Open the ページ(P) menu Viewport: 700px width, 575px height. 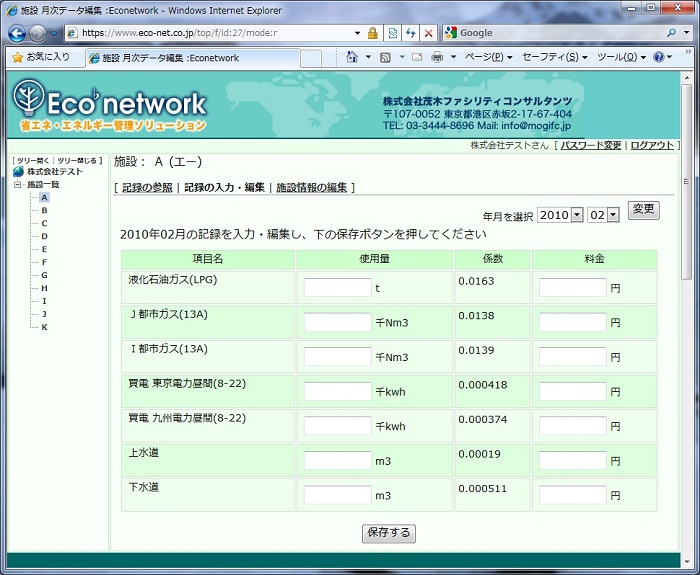pyautogui.click(x=488, y=57)
